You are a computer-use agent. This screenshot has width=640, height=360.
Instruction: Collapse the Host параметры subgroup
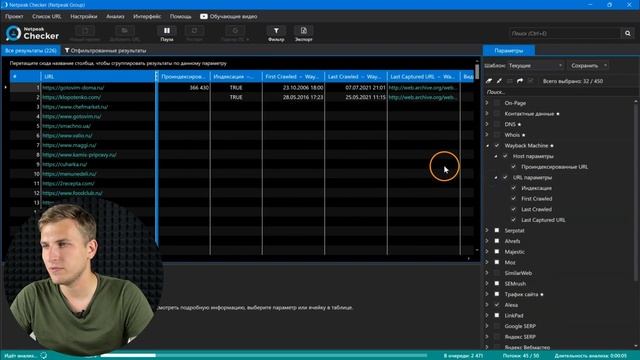(x=496, y=156)
